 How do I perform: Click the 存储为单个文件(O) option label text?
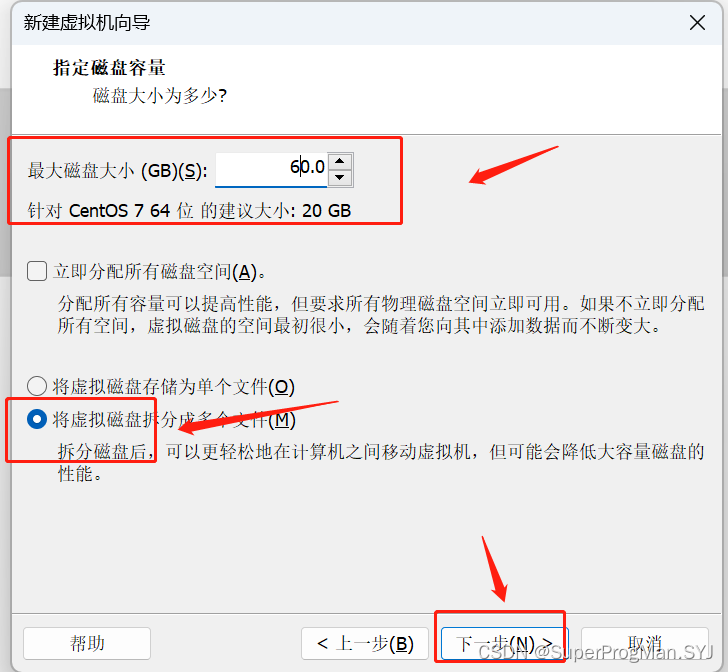click(x=174, y=386)
